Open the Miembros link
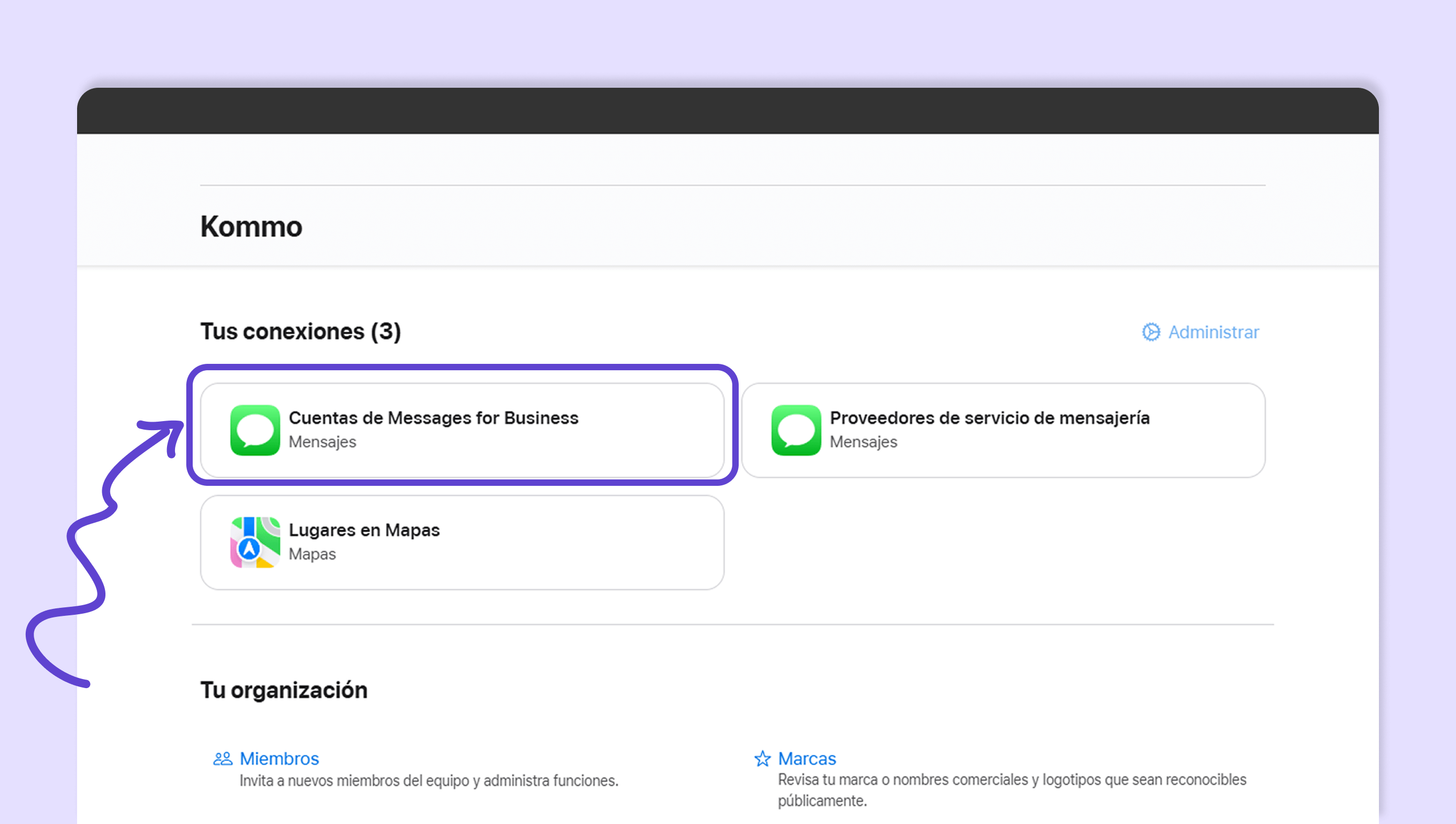The image size is (1456, 824). click(279, 758)
